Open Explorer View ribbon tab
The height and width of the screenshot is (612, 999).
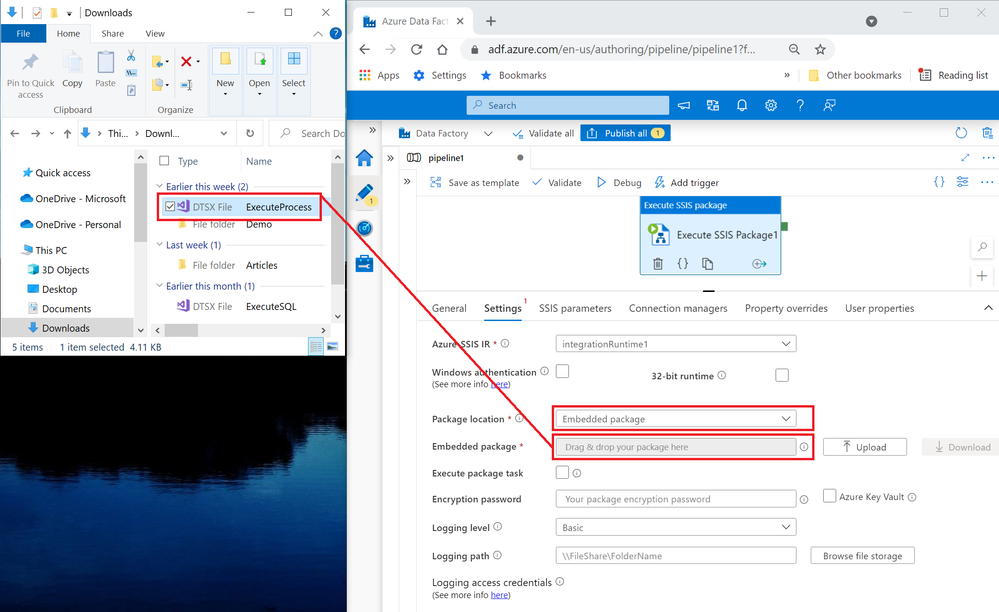click(155, 34)
